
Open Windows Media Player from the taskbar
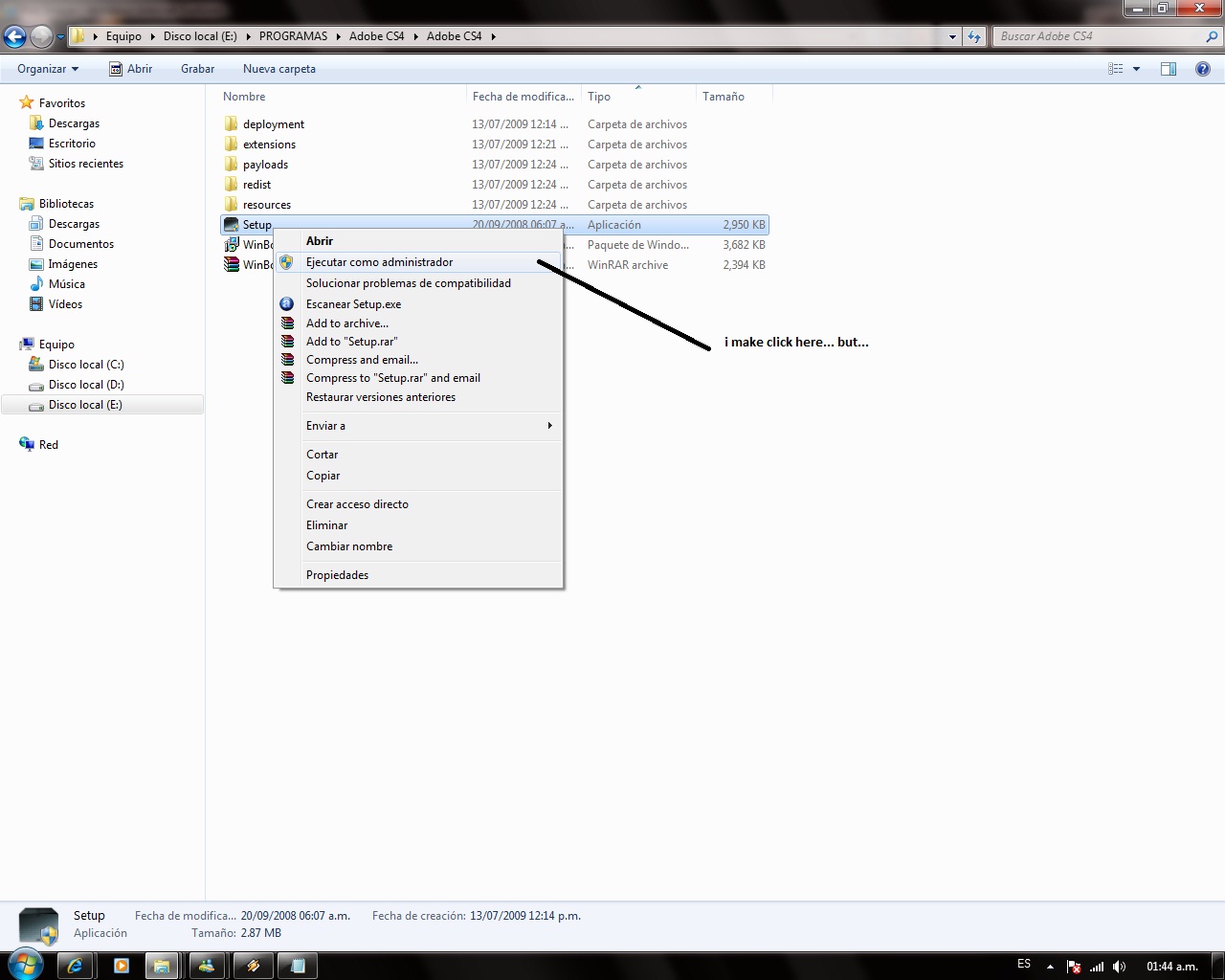point(122,966)
